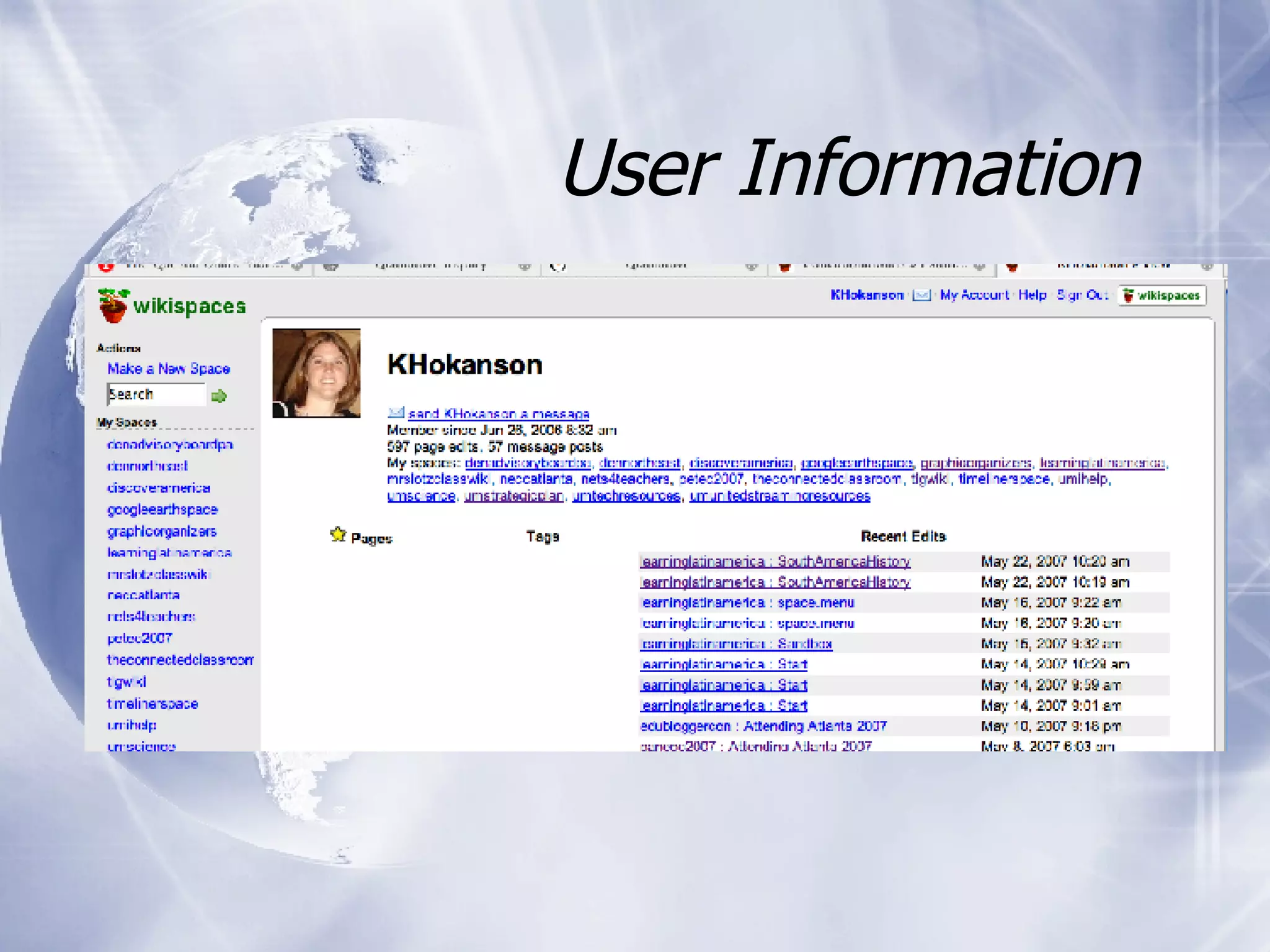Open umtechresources in profile spaces list

(x=626, y=496)
